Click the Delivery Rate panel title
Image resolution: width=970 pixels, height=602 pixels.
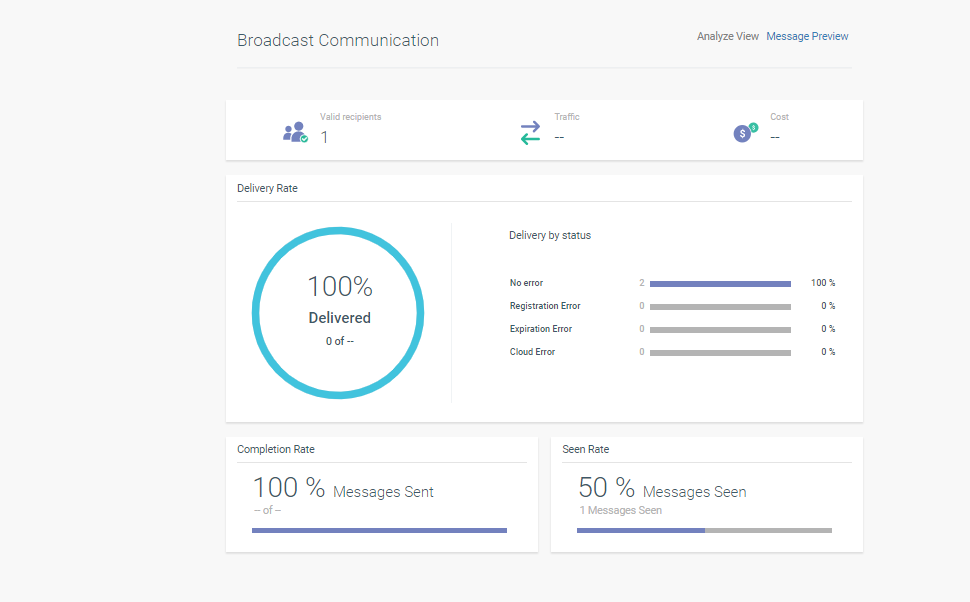[x=267, y=188]
